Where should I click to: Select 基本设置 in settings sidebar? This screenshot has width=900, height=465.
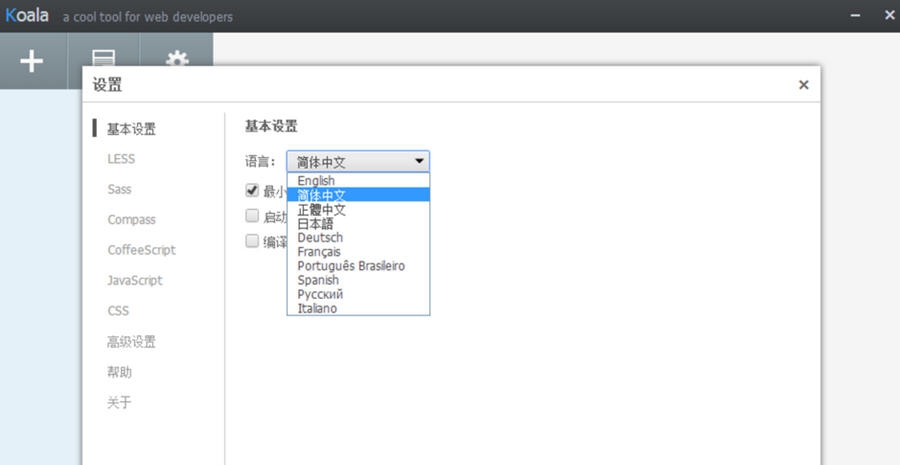131,129
